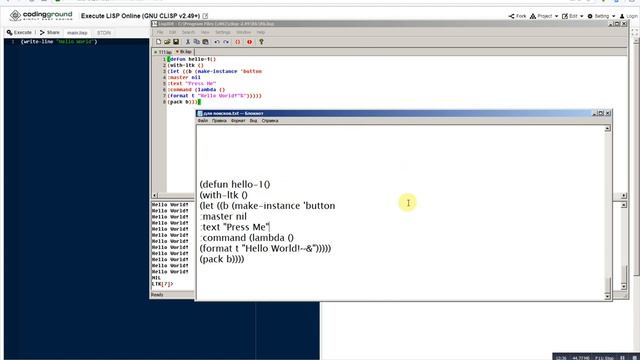640x360 pixels.
Task: Open the Правка menu in Notepad
Action: tap(219, 121)
